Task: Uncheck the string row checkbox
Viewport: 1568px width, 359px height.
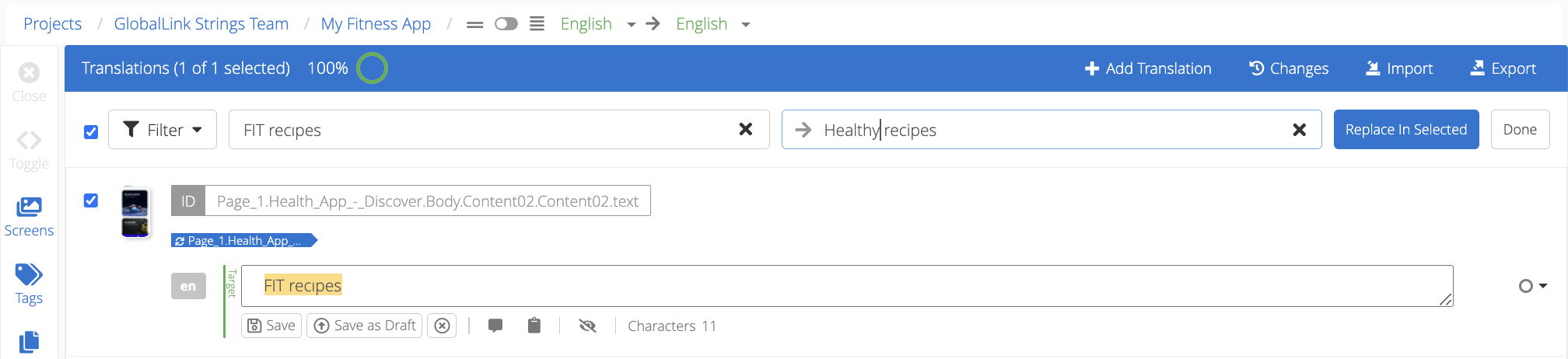Action: pyautogui.click(x=91, y=200)
